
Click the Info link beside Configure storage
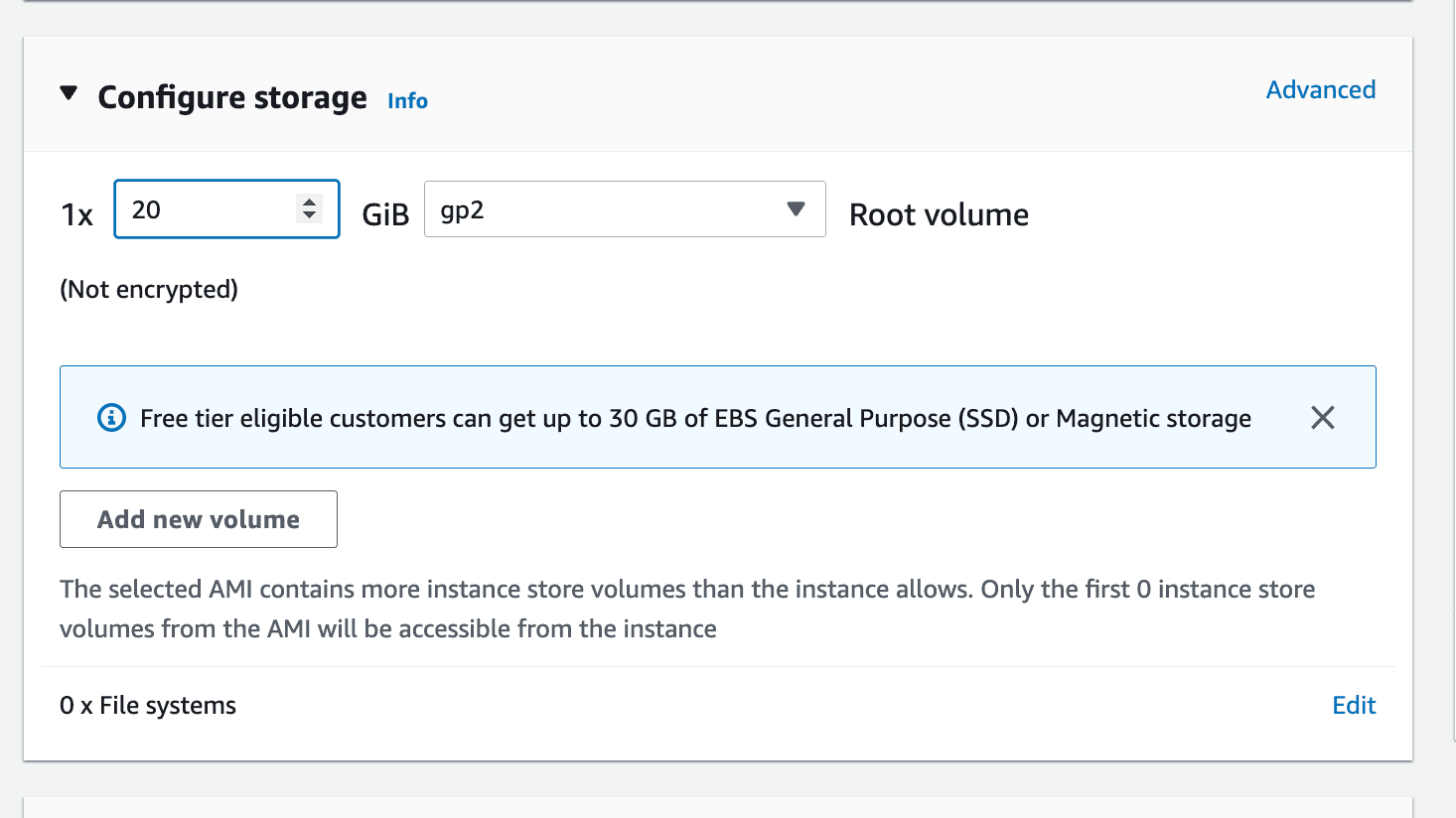pos(406,100)
